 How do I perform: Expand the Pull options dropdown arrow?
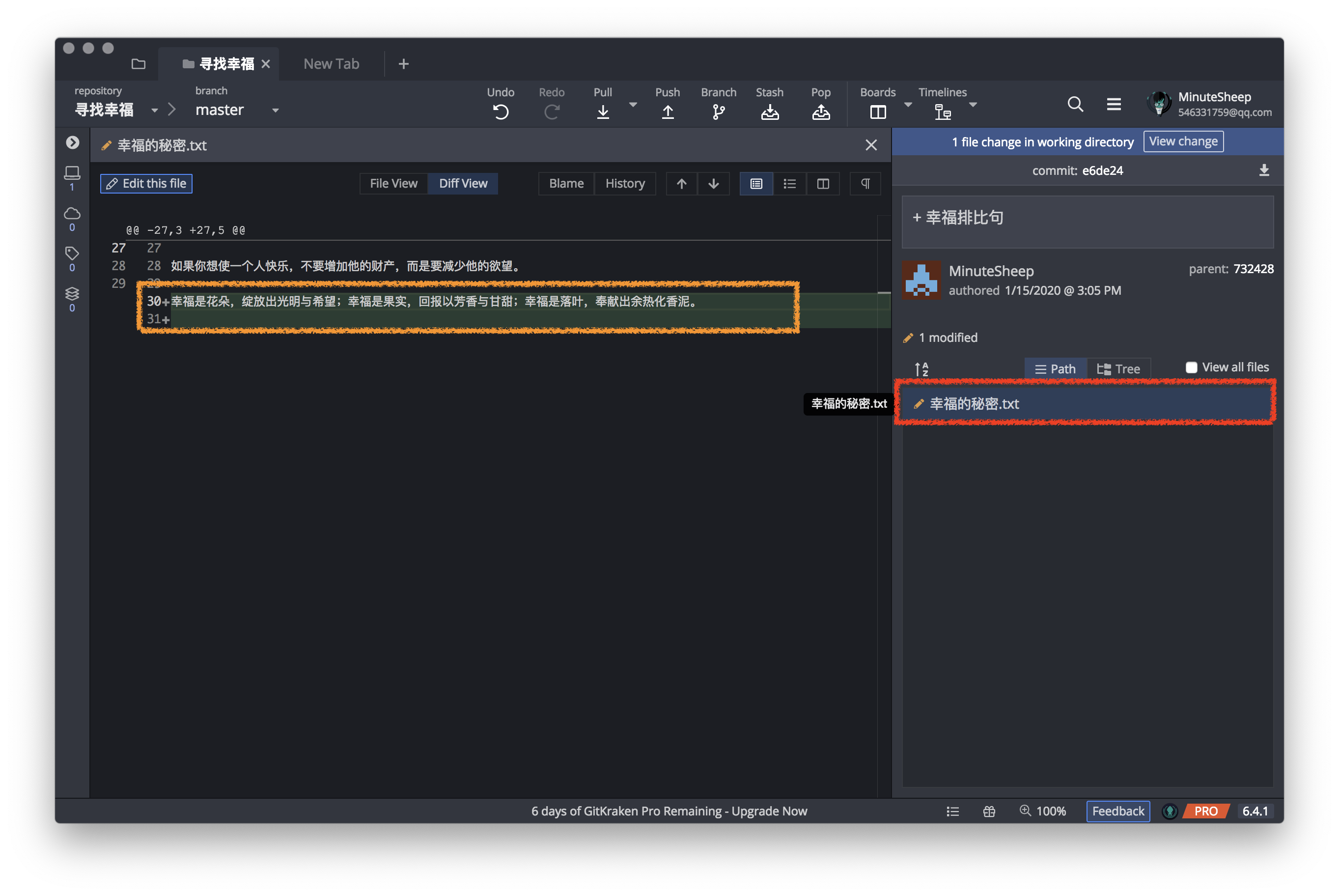pos(632,105)
